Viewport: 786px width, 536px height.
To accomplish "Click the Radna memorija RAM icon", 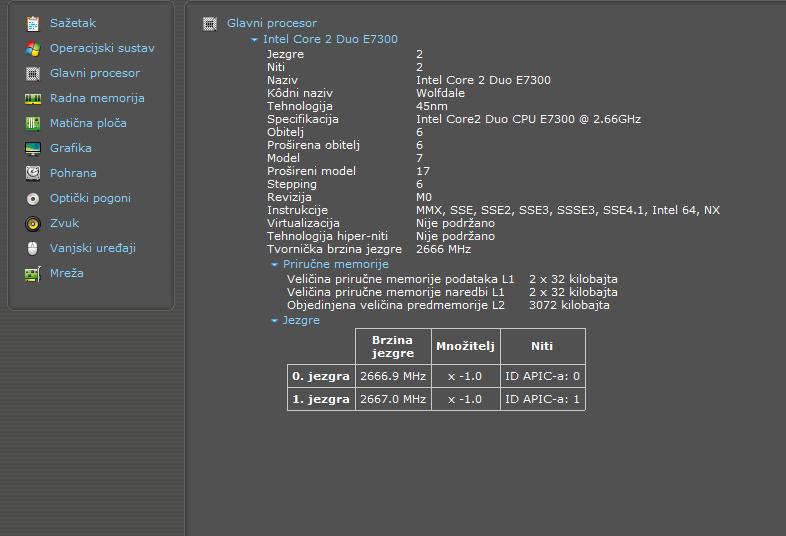I will 32,98.
